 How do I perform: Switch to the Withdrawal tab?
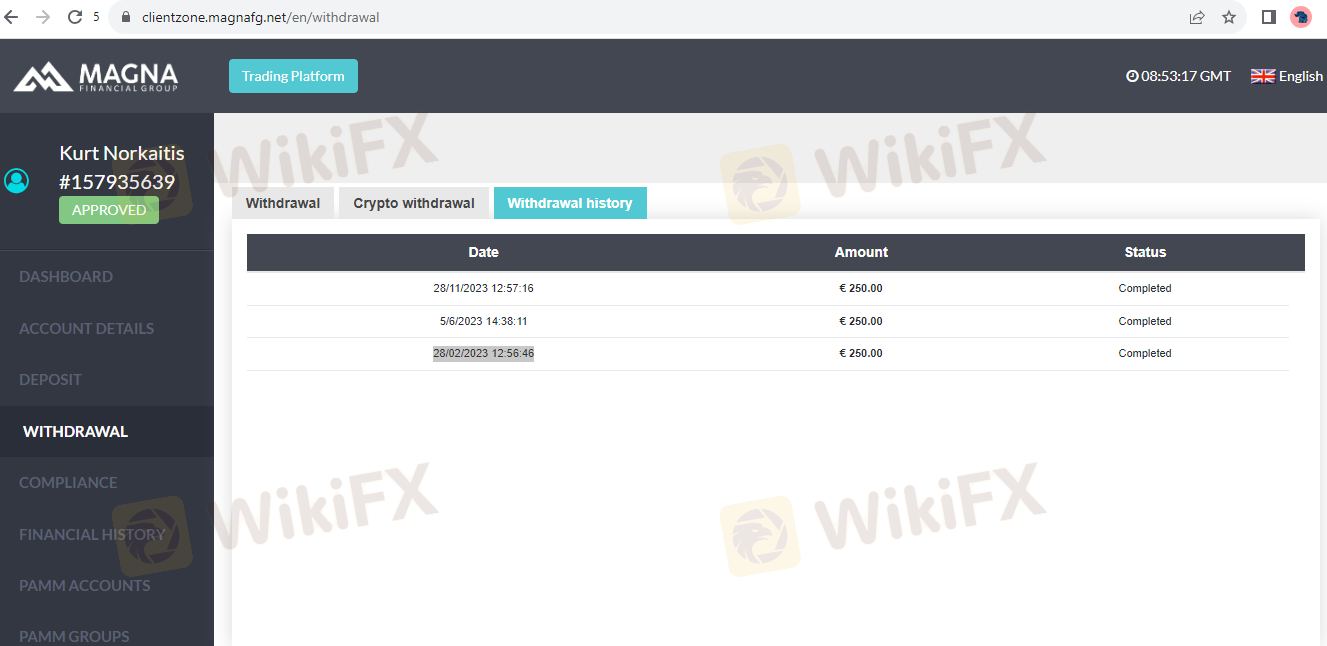[283, 203]
